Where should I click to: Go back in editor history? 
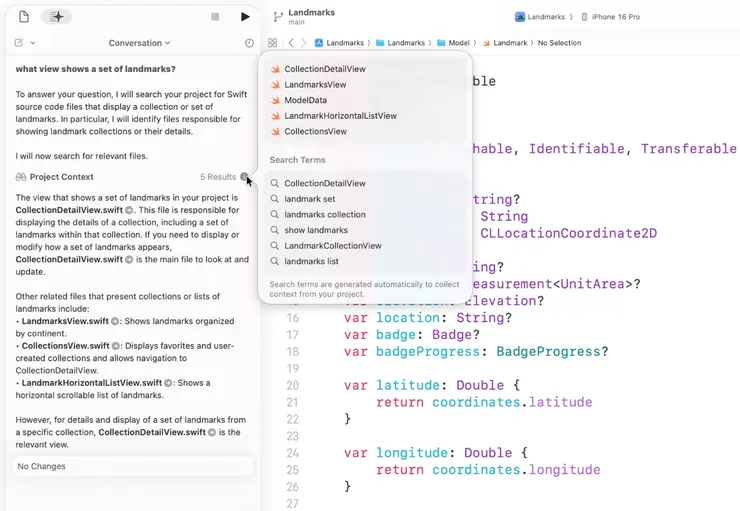pos(291,43)
